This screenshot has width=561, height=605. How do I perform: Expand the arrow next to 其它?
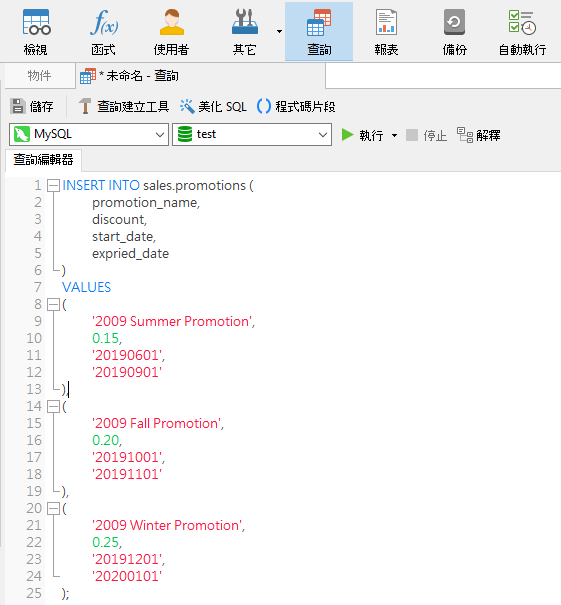click(279, 32)
